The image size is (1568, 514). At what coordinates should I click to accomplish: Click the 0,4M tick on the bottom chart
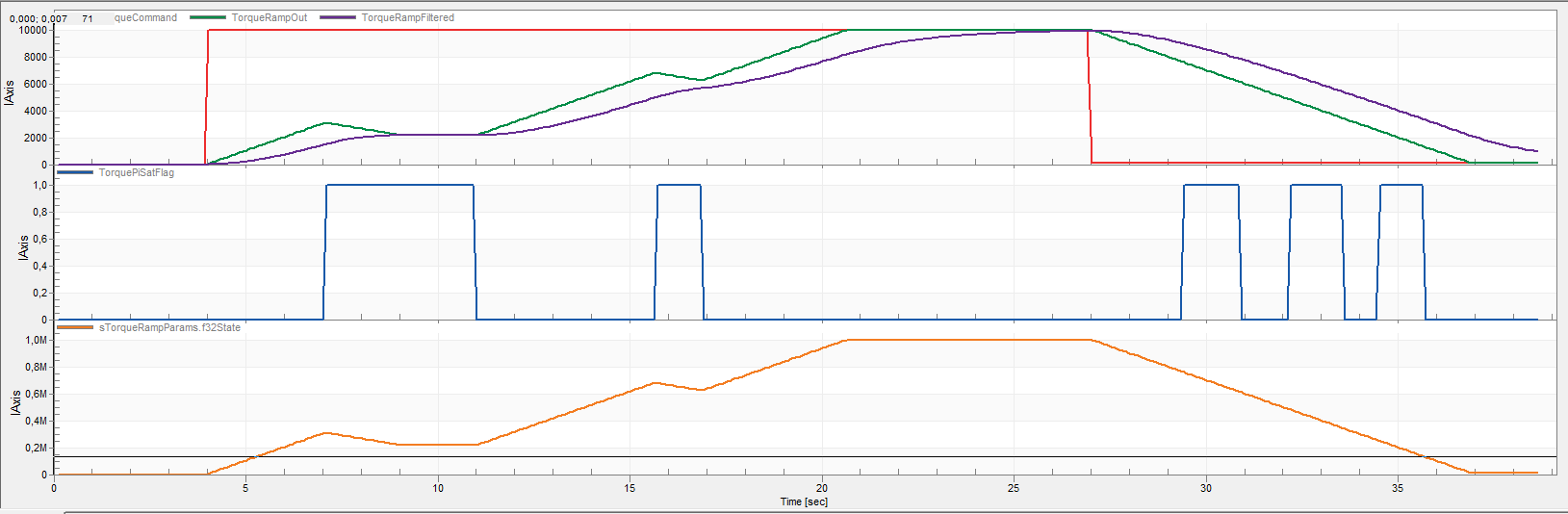pyautogui.click(x=37, y=422)
